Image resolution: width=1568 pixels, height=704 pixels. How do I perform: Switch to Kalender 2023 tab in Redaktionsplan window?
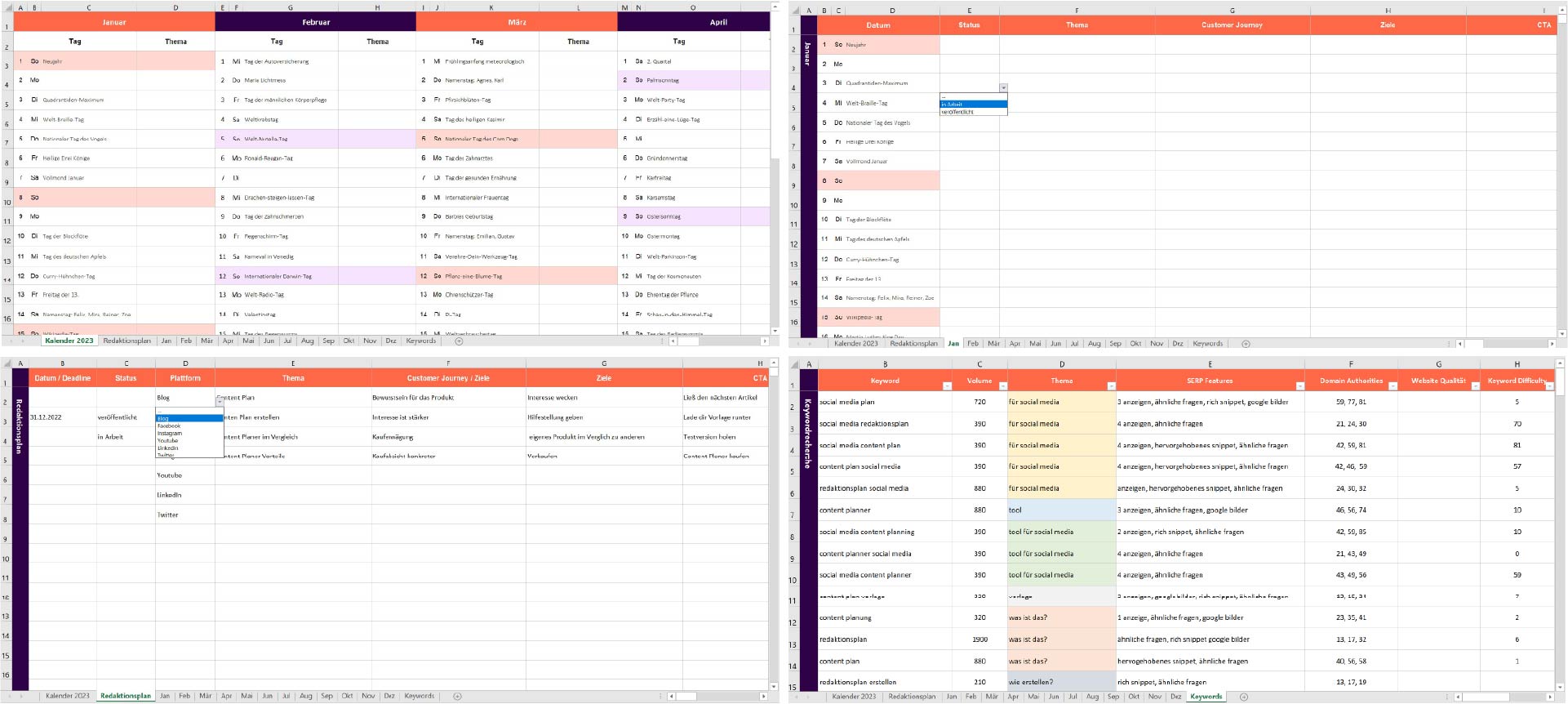coord(67,696)
